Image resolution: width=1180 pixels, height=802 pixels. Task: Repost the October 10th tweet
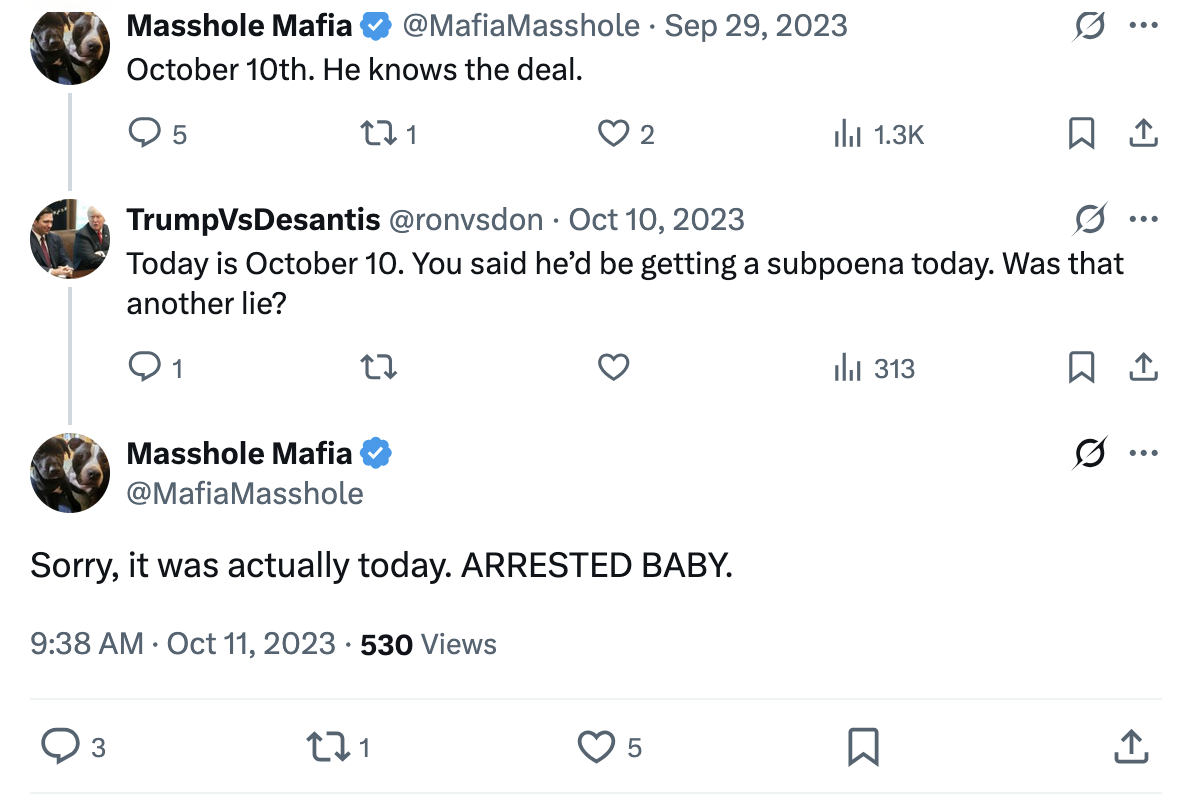pos(378,133)
